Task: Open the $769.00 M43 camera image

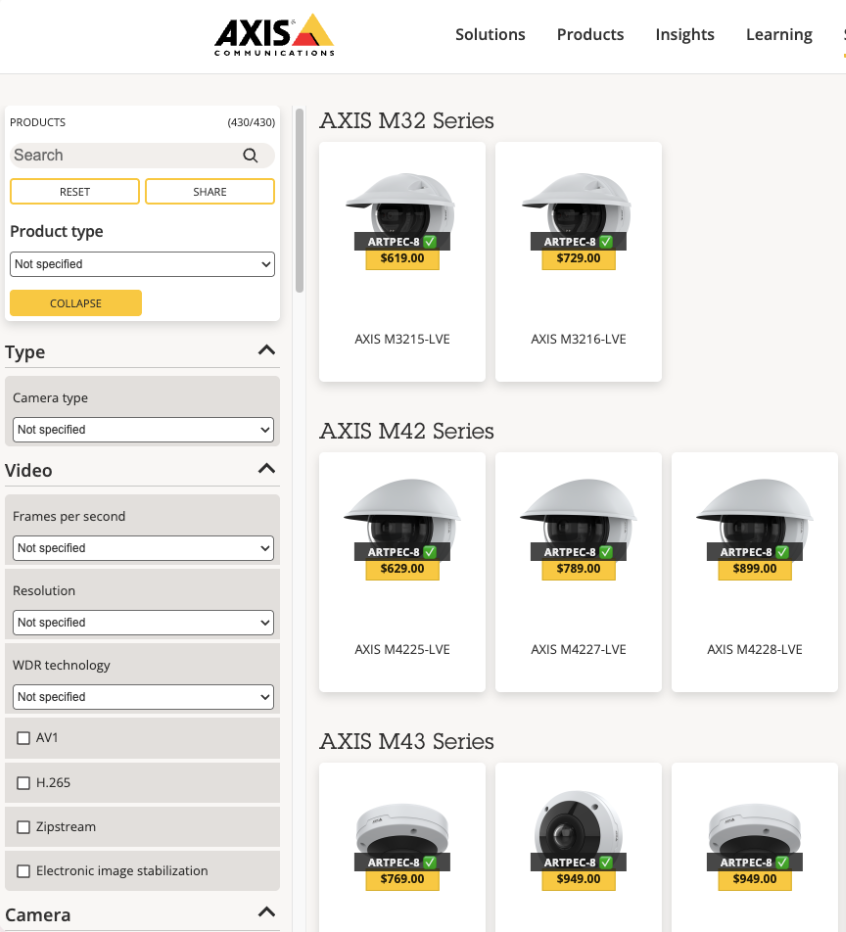Action: (x=402, y=827)
